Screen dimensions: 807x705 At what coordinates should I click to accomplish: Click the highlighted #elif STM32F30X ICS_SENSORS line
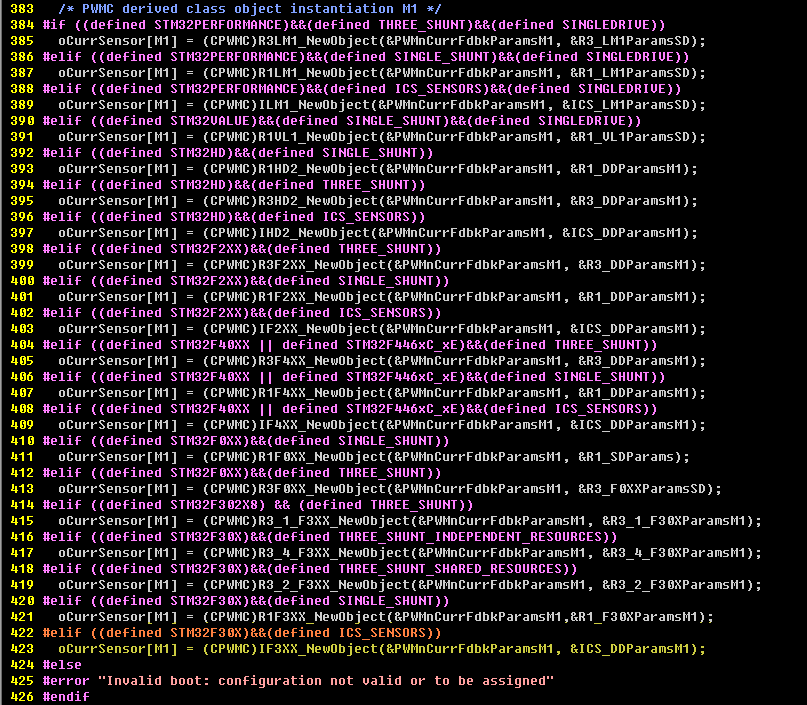241,632
